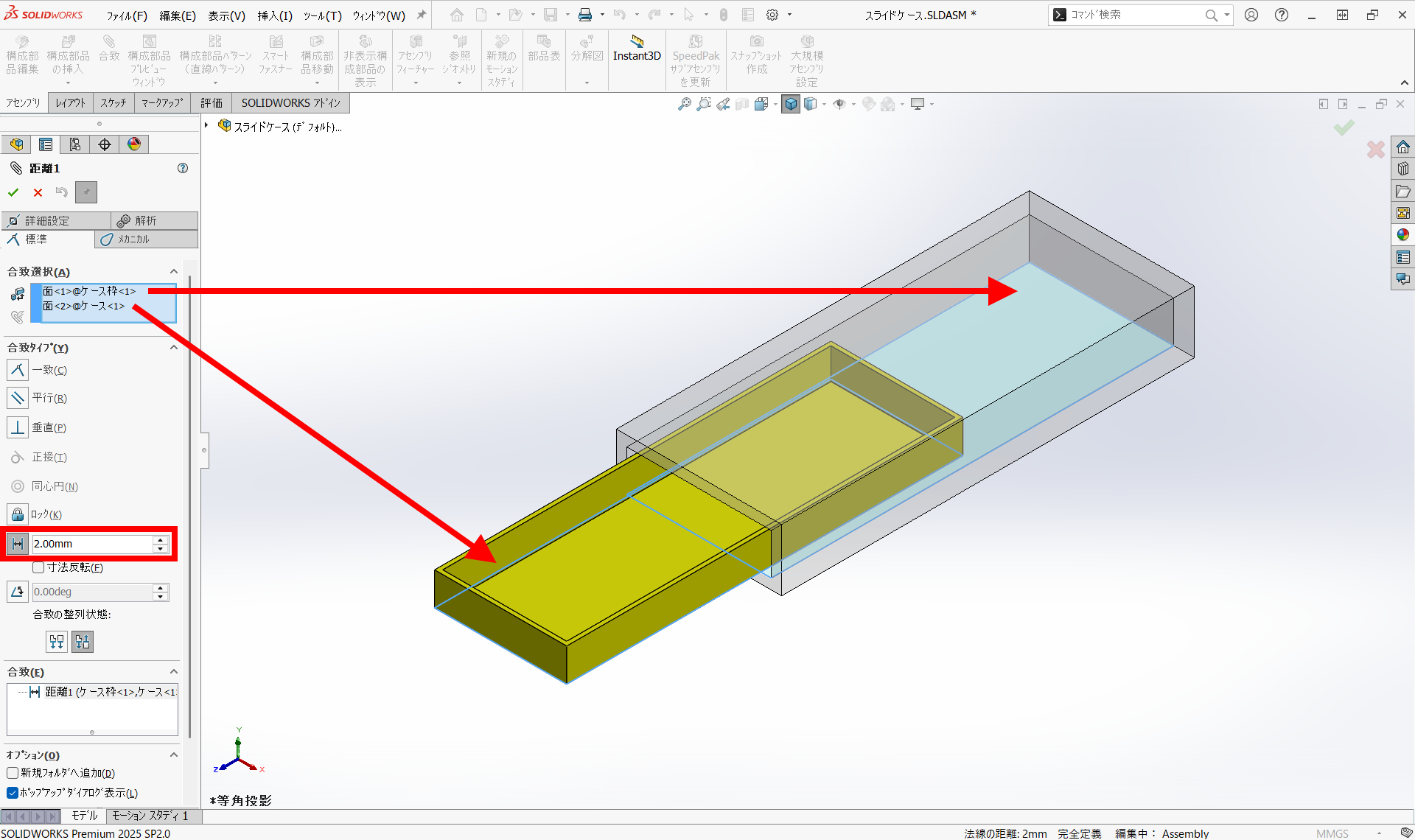Decrease the distance value with down spinner
Screen dimensions: 1415x840
160,548
